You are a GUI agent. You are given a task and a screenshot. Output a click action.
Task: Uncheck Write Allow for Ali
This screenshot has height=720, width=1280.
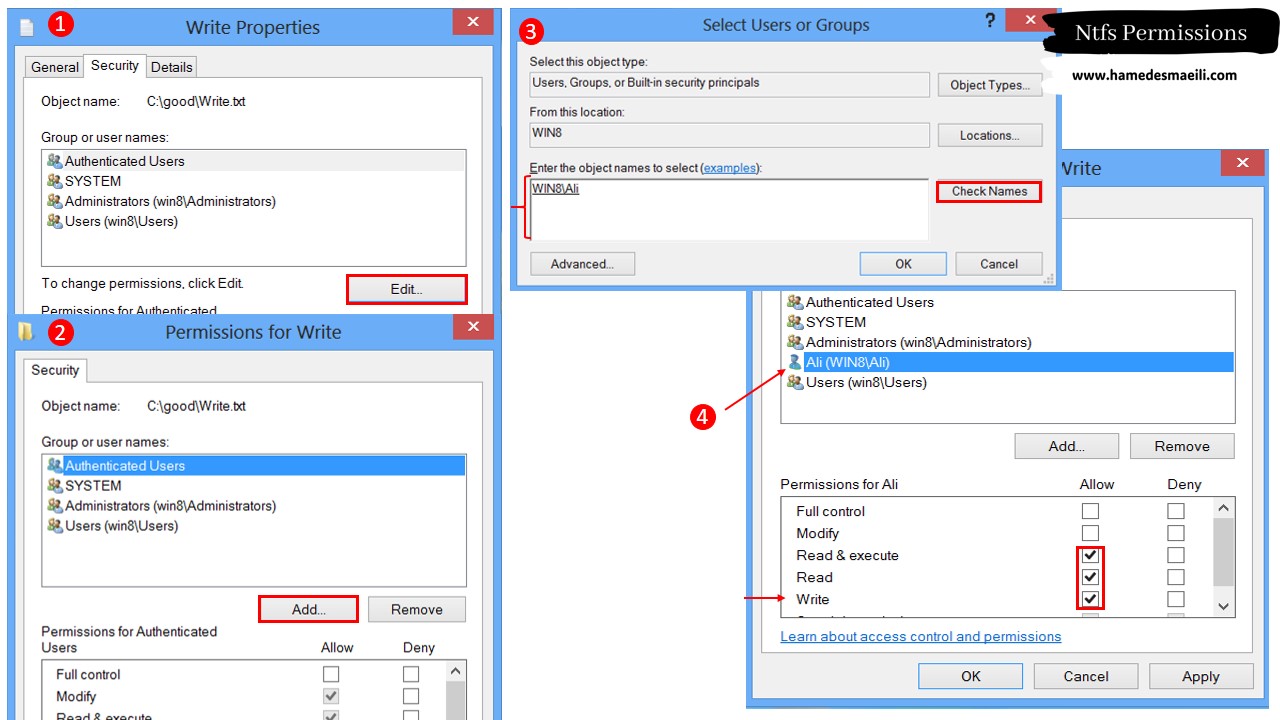point(1090,599)
